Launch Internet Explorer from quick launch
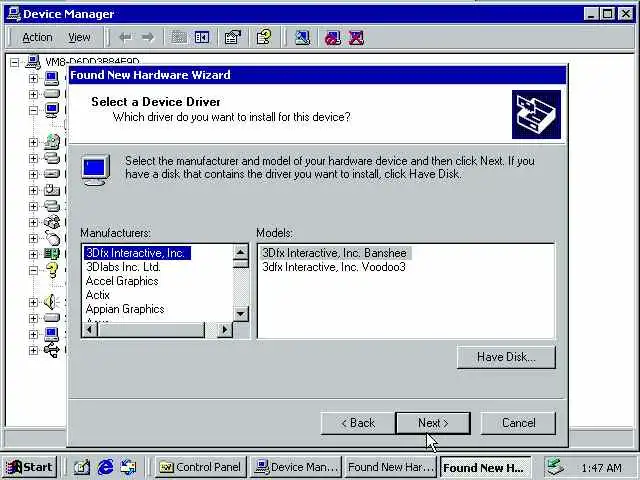The image size is (640, 480). (105, 467)
